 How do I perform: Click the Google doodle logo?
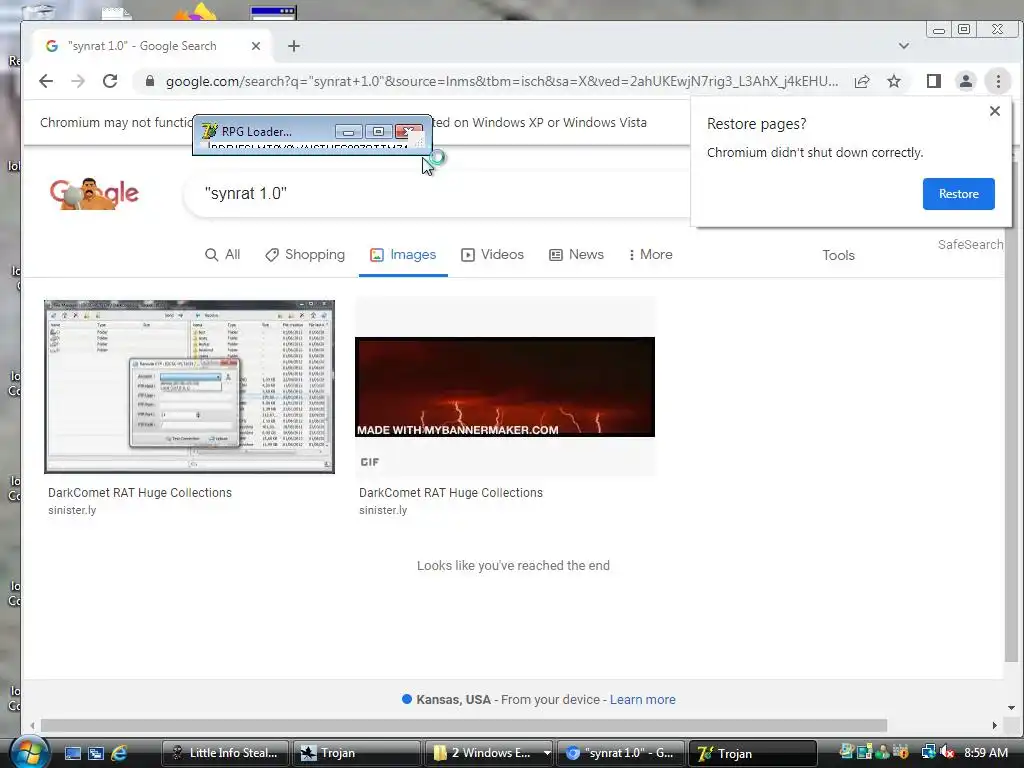tap(94, 193)
